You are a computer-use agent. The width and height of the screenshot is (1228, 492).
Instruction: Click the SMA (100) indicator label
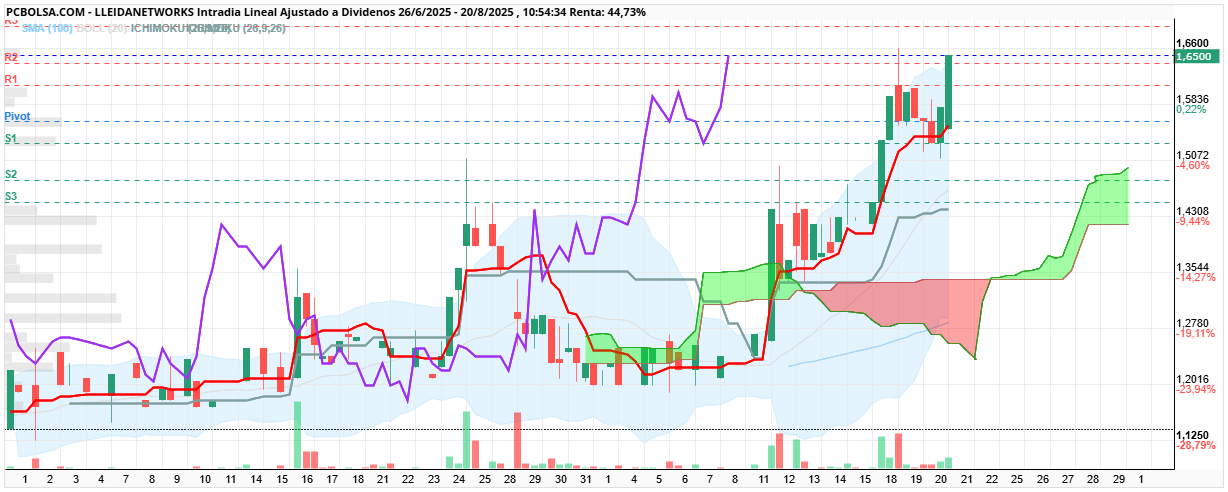click(x=47, y=28)
